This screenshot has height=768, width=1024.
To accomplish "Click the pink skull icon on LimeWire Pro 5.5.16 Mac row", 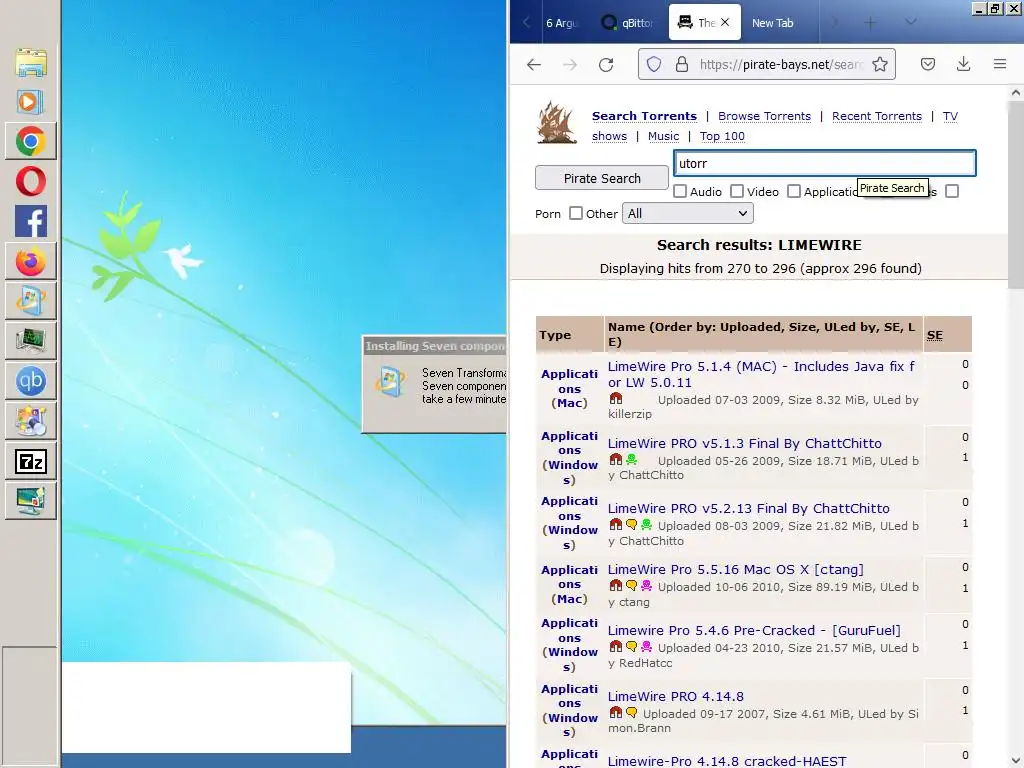I will (647, 586).
